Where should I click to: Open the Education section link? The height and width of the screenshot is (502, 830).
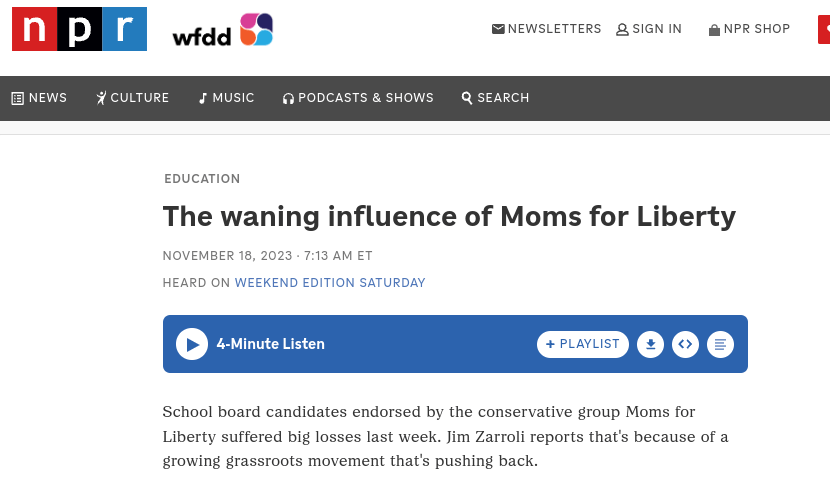[202, 179]
